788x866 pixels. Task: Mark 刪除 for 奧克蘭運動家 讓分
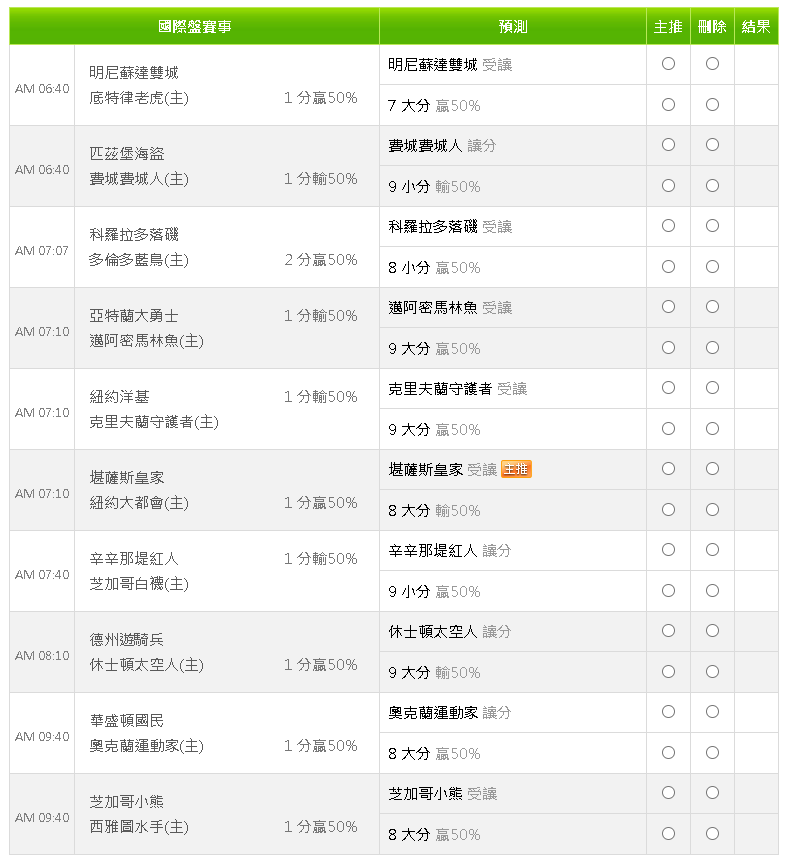pos(712,712)
